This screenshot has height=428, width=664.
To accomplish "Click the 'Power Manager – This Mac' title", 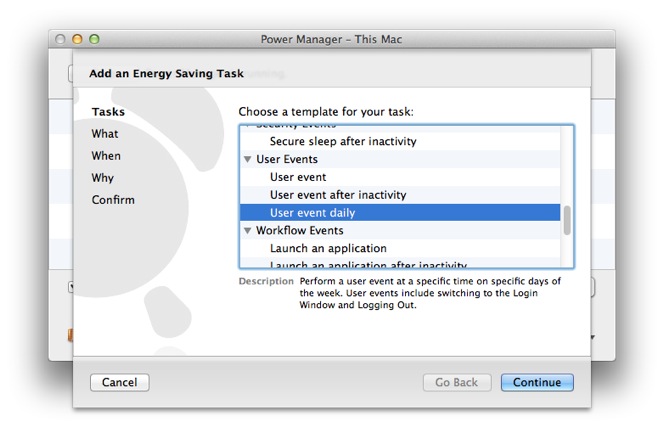I will pyautogui.click(x=331, y=39).
